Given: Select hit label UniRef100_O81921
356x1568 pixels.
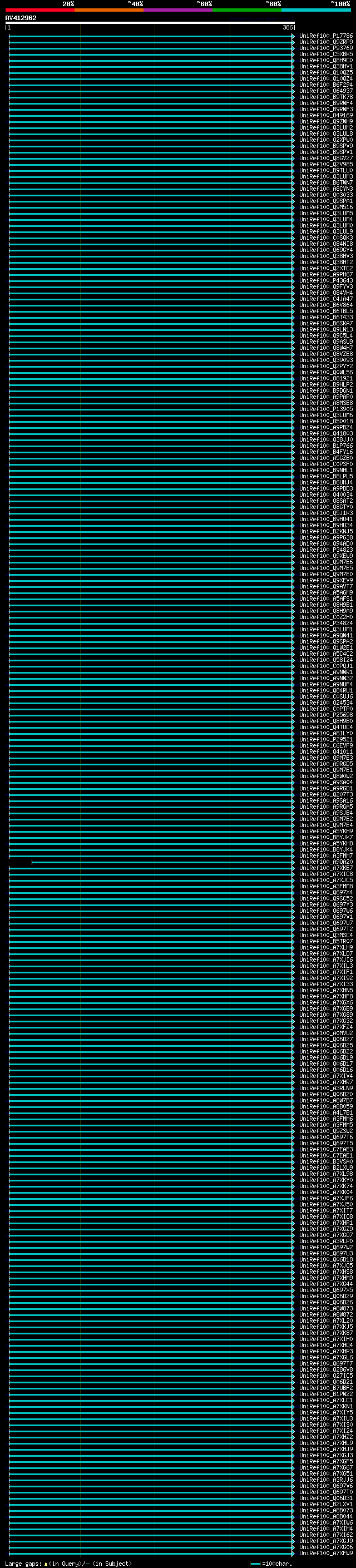Looking at the screenshot, I should [325, 379].
